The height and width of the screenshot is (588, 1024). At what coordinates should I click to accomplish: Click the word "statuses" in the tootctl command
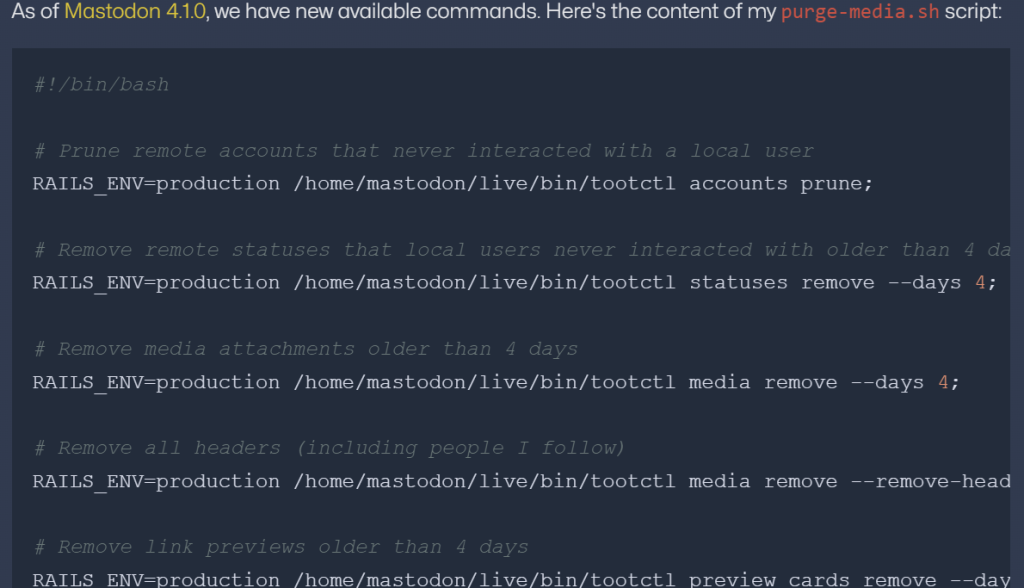click(x=738, y=283)
